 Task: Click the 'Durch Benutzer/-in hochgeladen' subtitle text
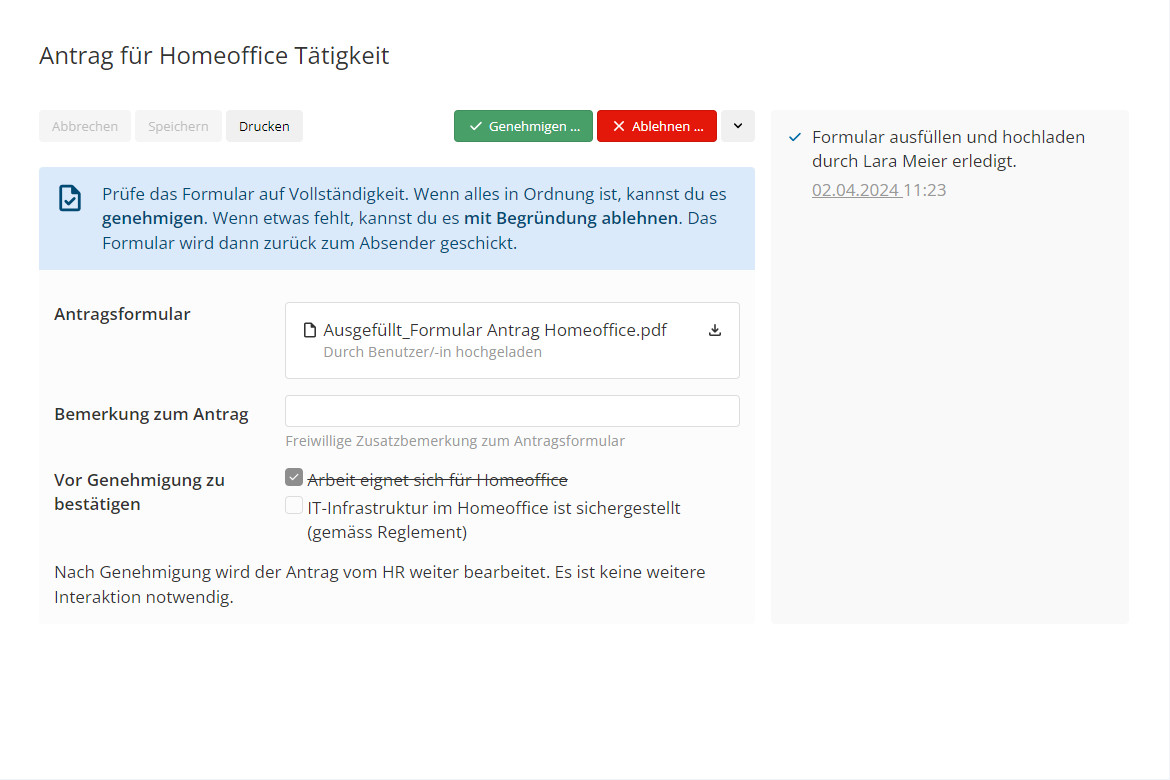(432, 352)
